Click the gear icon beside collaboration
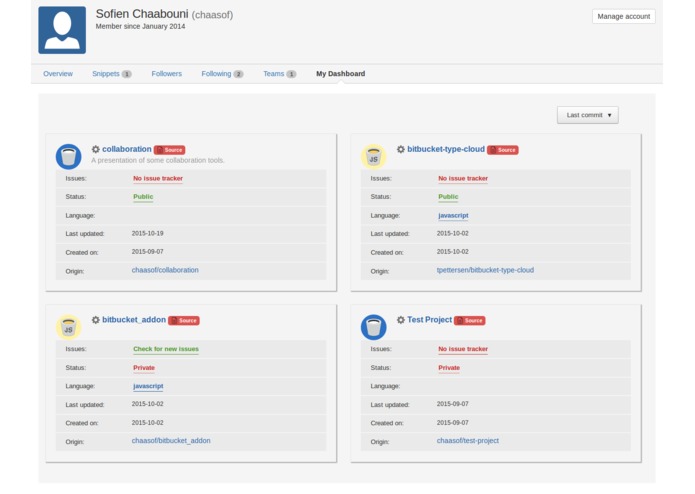Viewport: 695px width, 494px height. (95, 149)
